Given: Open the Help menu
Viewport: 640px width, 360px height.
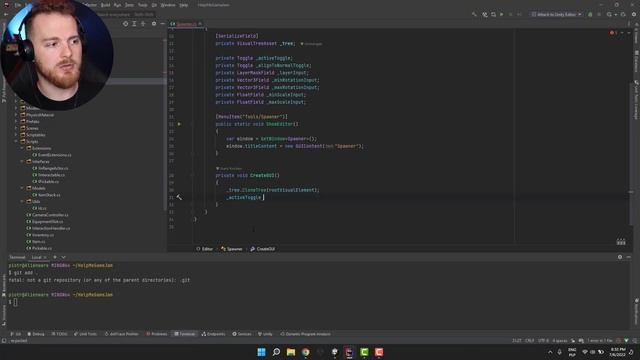Looking at the screenshot, I should 184,5.
